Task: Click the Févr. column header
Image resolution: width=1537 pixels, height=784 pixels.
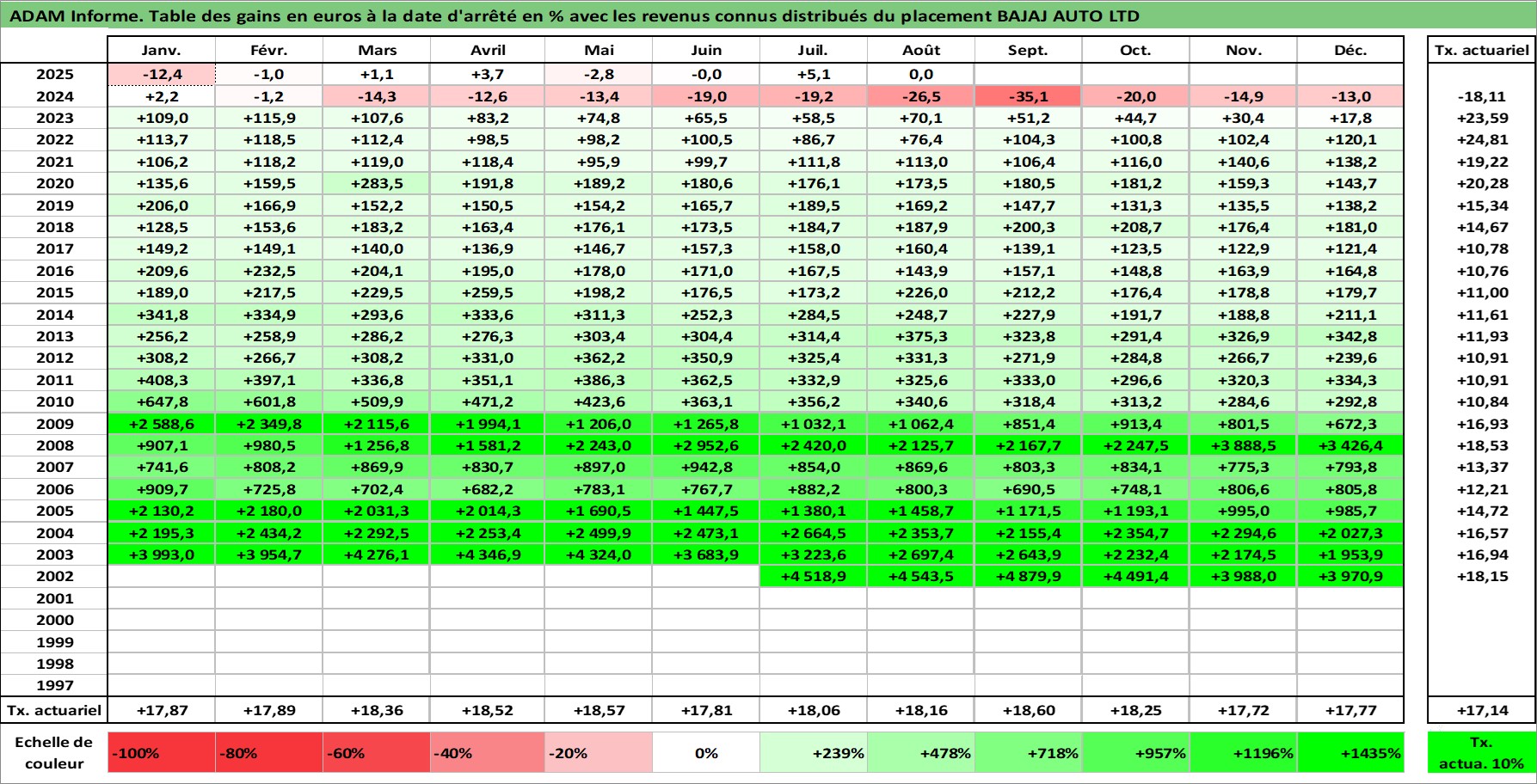Action: click(x=269, y=50)
